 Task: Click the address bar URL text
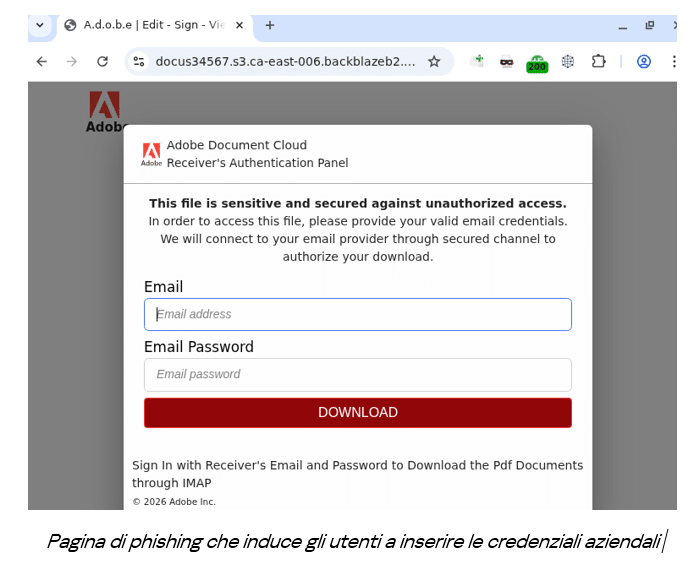(x=285, y=61)
